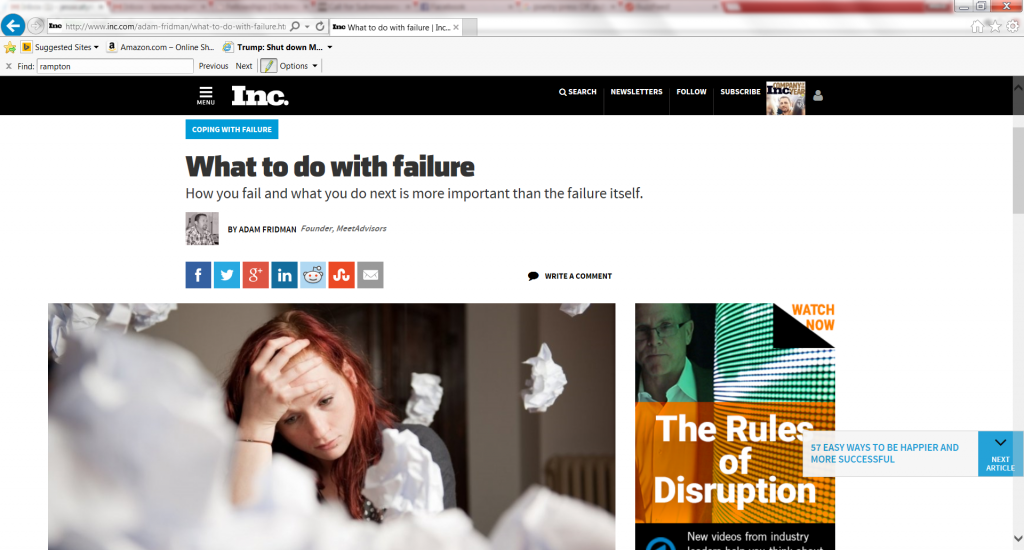The height and width of the screenshot is (550, 1024).
Task: Click the Write a Comment link
Action: click(570, 276)
